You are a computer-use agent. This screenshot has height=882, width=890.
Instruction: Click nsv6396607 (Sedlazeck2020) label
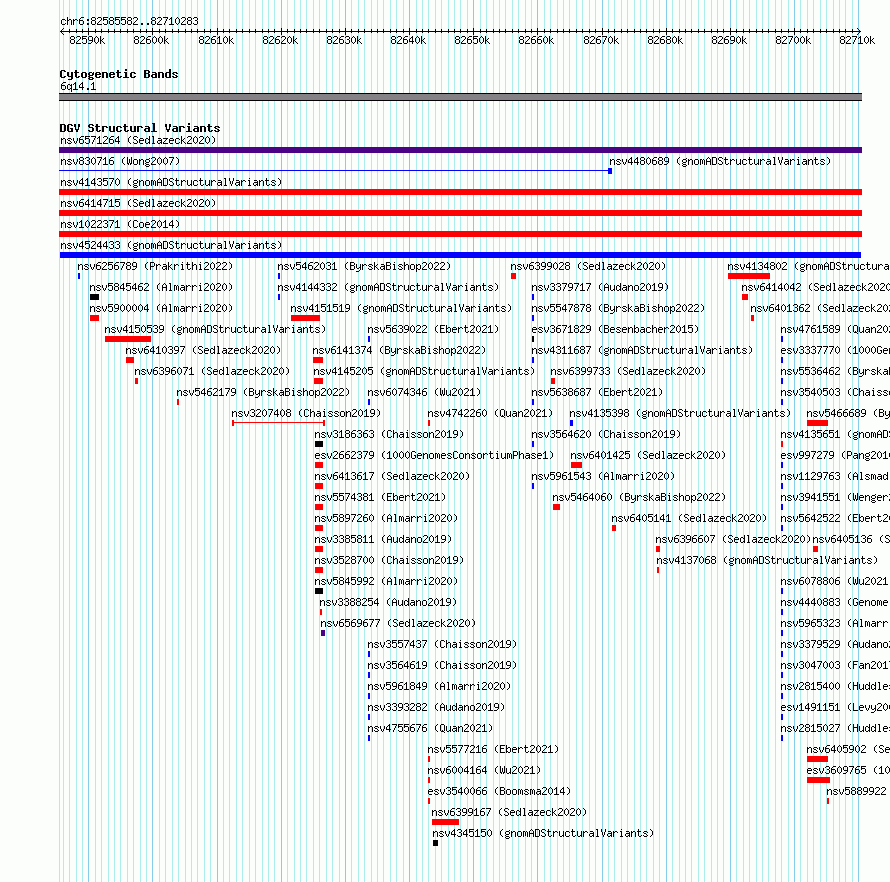coord(733,539)
